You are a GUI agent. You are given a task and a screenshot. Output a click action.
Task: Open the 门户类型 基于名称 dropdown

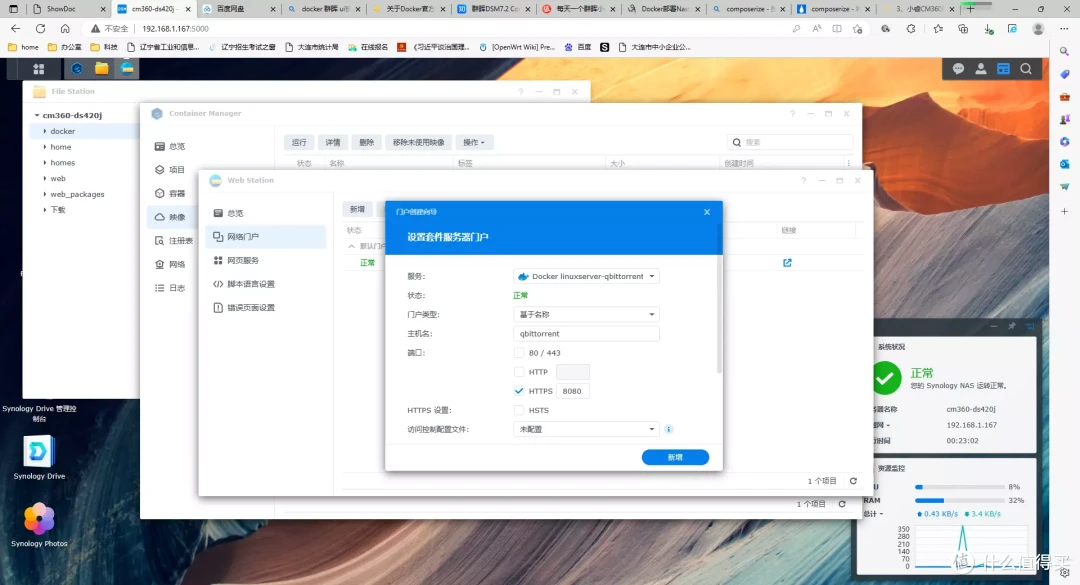[586, 314]
